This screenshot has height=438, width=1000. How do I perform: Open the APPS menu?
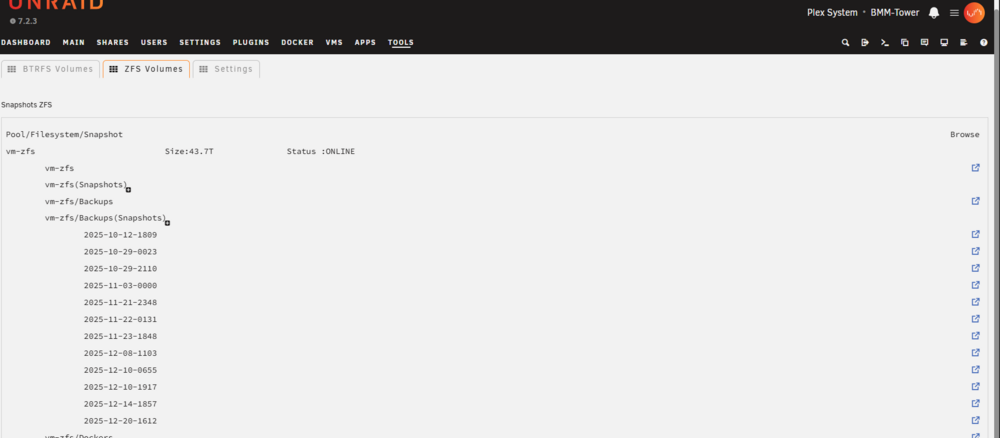pos(365,43)
